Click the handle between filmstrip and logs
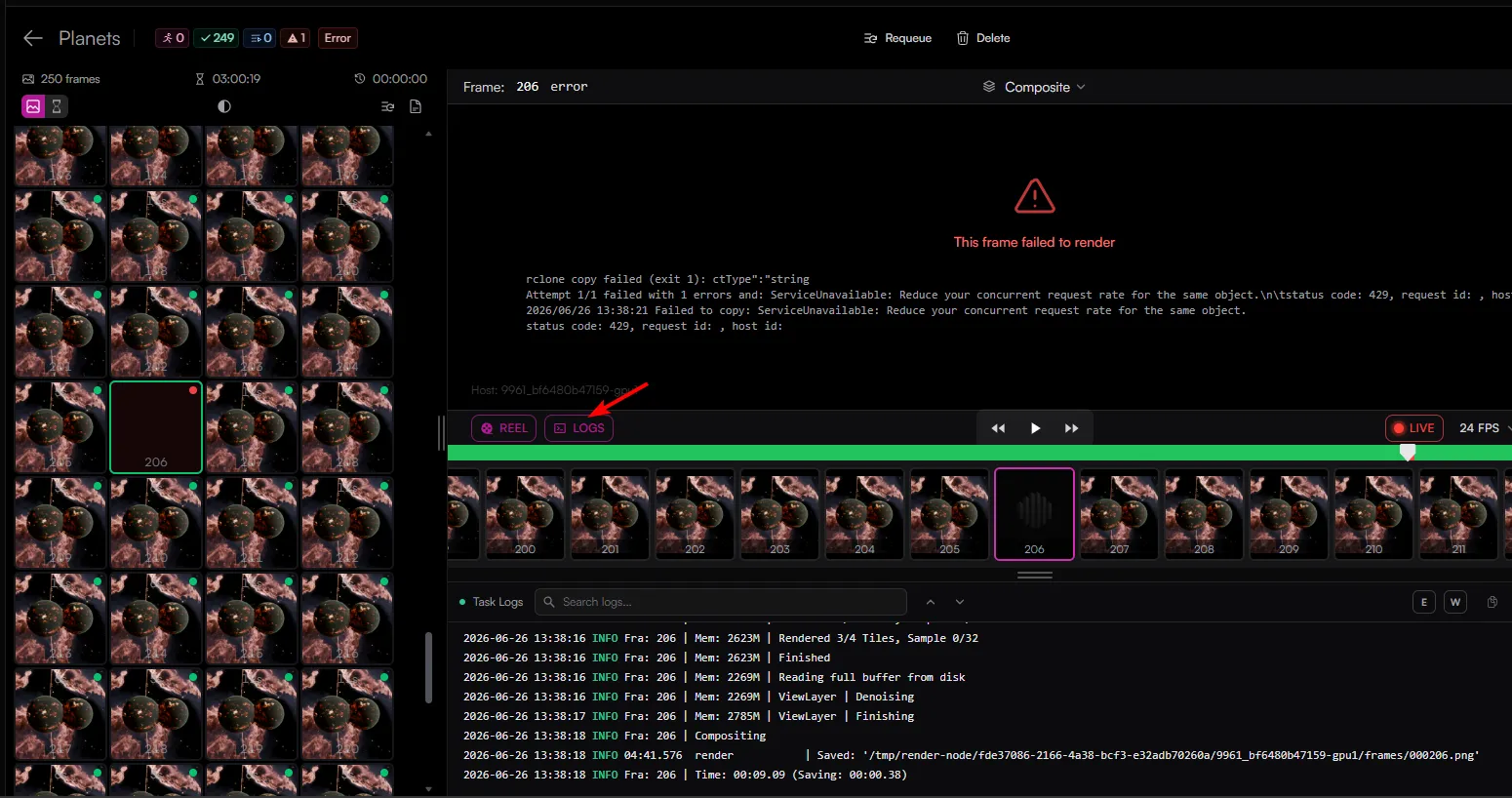This screenshot has height=798, width=1512. [1034, 576]
